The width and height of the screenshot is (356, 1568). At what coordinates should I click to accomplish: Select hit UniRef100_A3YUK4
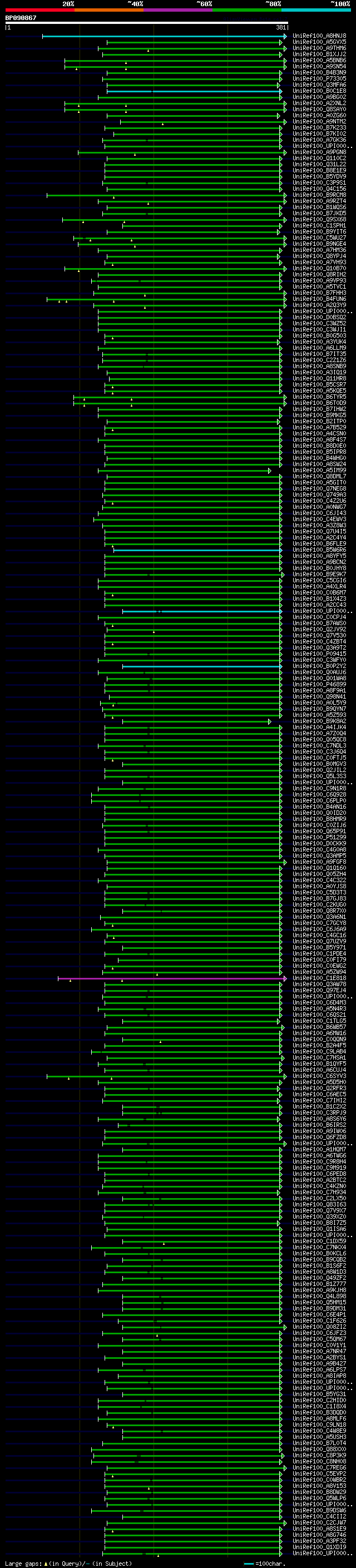tap(319, 342)
